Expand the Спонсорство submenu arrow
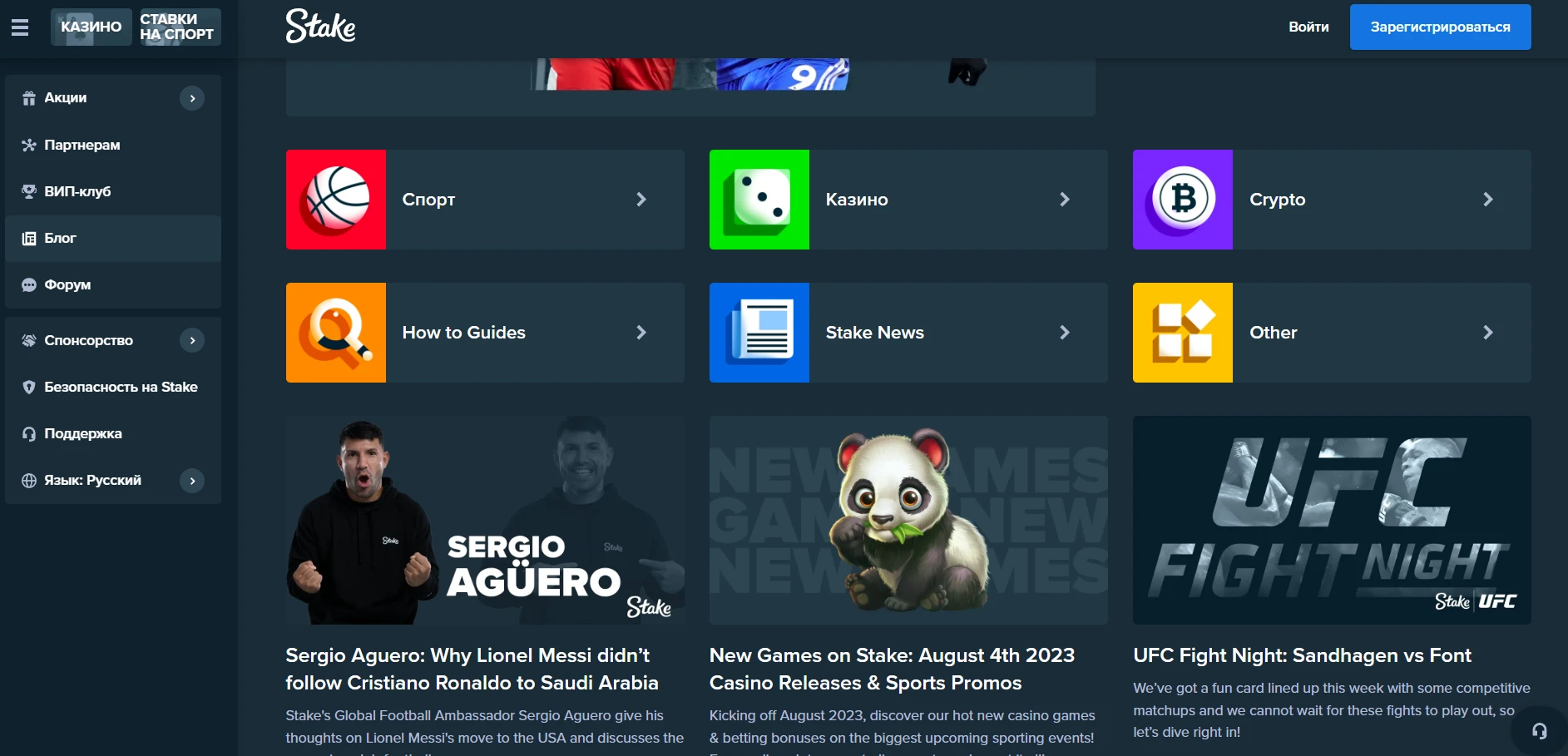Image resolution: width=1568 pixels, height=756 pixels. [x=192, y=340]
